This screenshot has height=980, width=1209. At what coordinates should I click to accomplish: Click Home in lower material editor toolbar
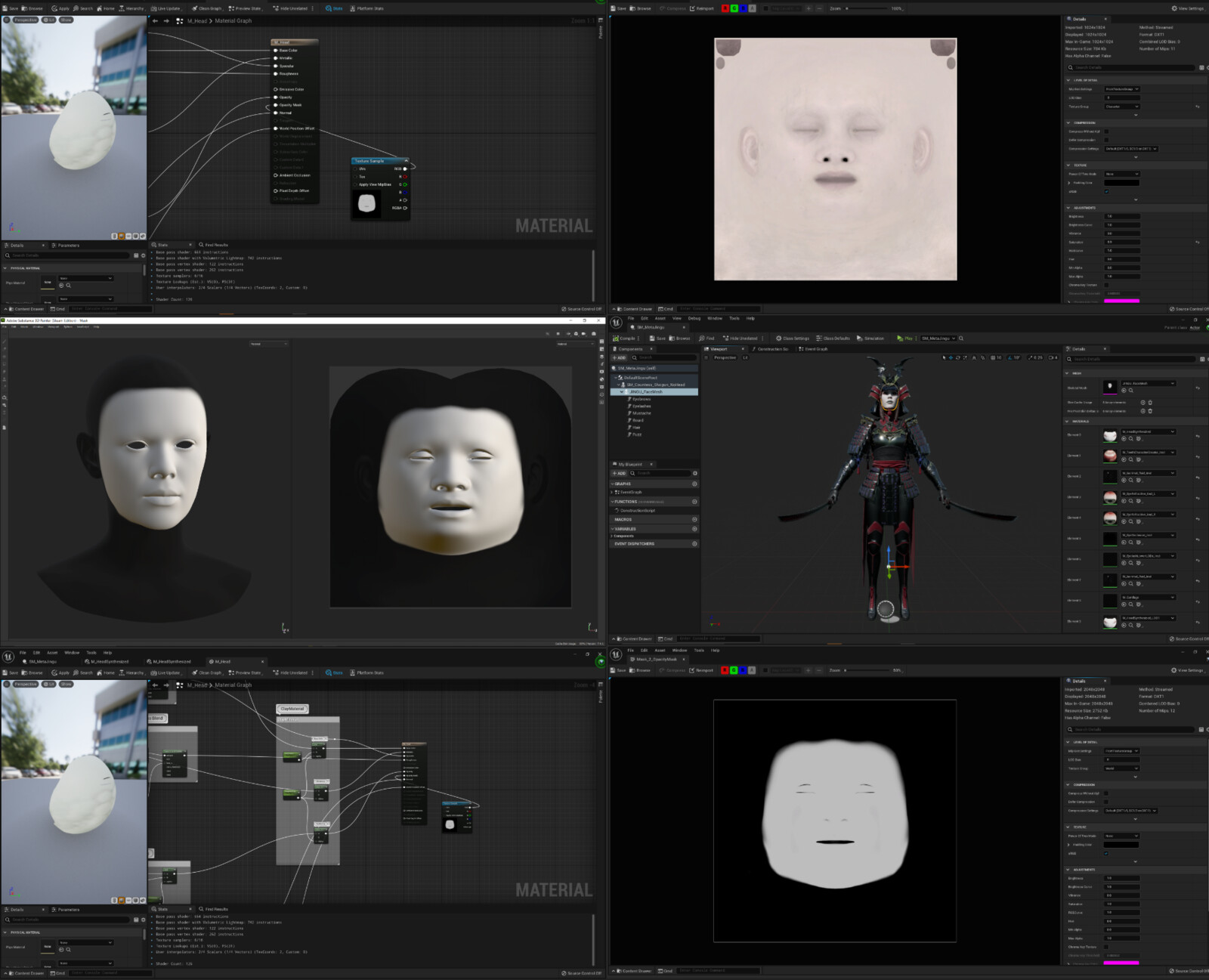tap(106, 672)
